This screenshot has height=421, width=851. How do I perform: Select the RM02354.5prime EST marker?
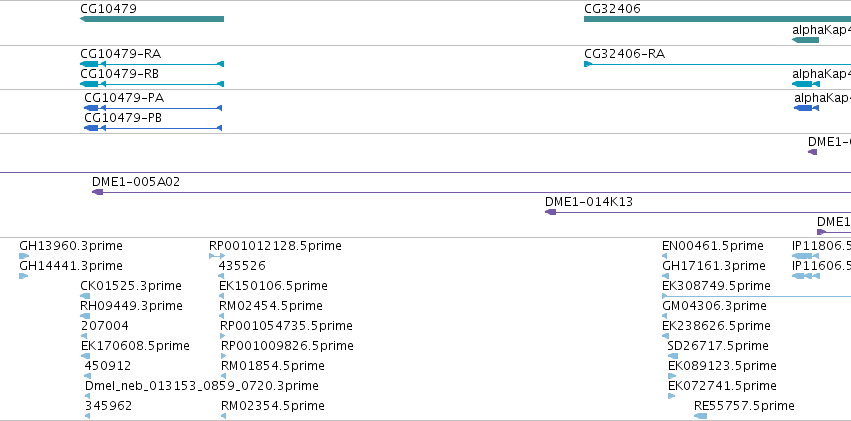click(224, 416)
